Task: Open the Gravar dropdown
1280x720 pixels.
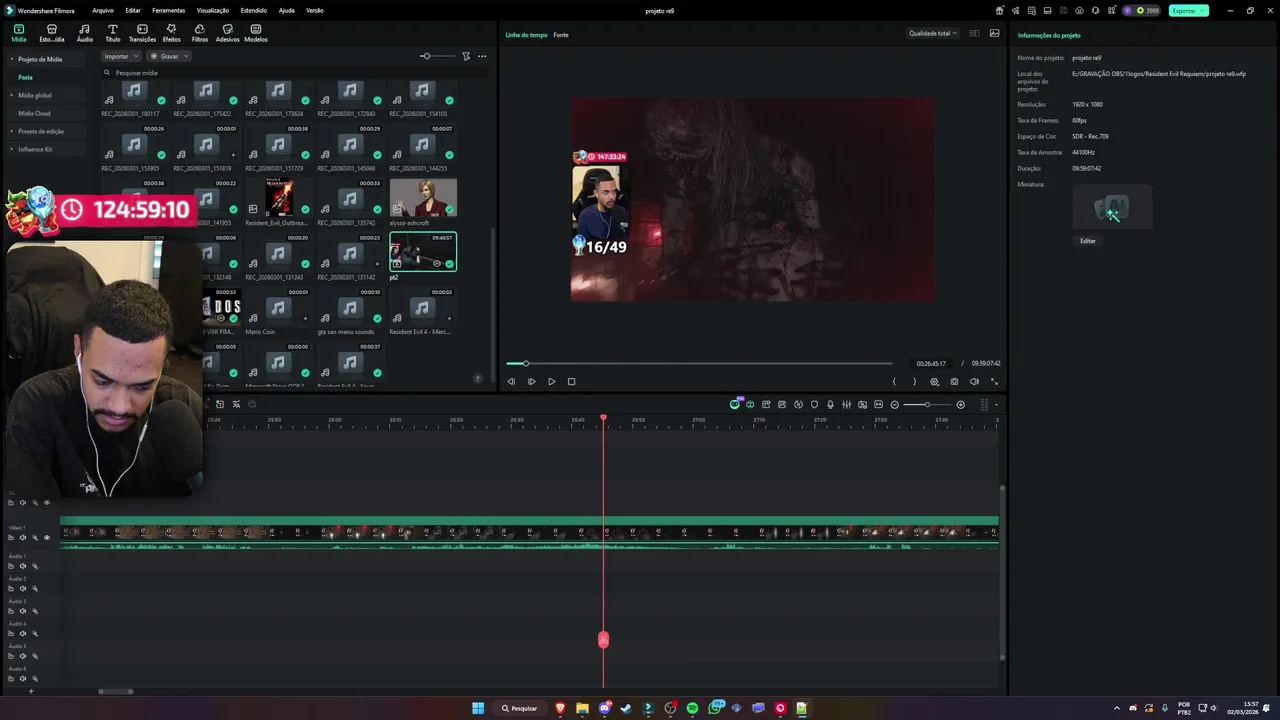Action: (x=168, y=56)
